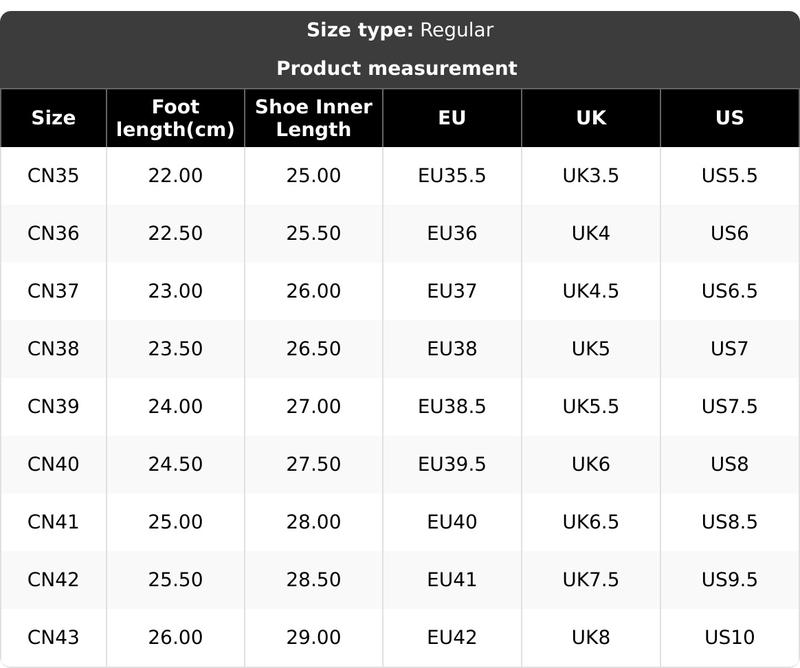Select the Shoe Inner Length header

pos(313,118)
